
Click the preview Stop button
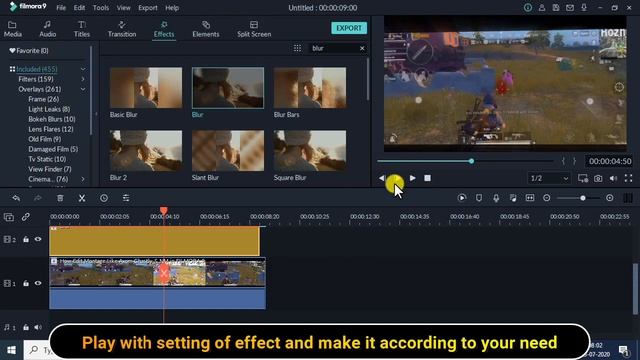point(427,178)
